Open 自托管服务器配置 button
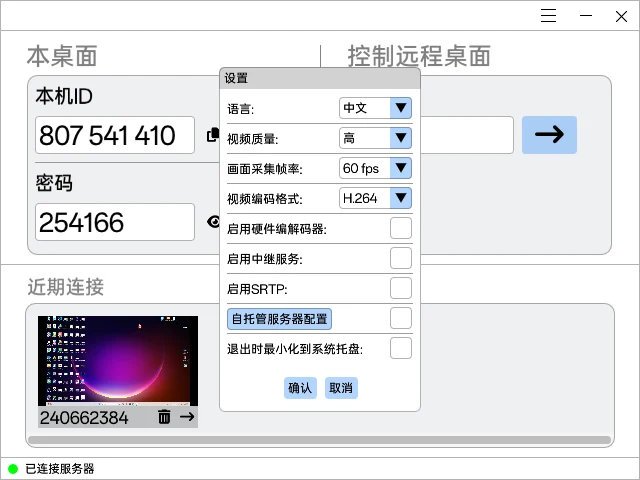Screen dimensions: 640x480 [x=279, y=319]
